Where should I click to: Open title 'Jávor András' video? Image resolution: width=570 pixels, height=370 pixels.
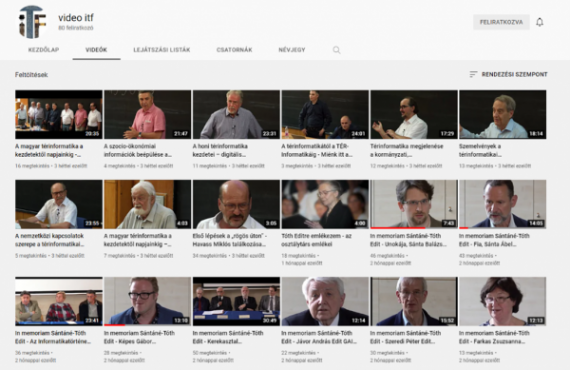319,337
